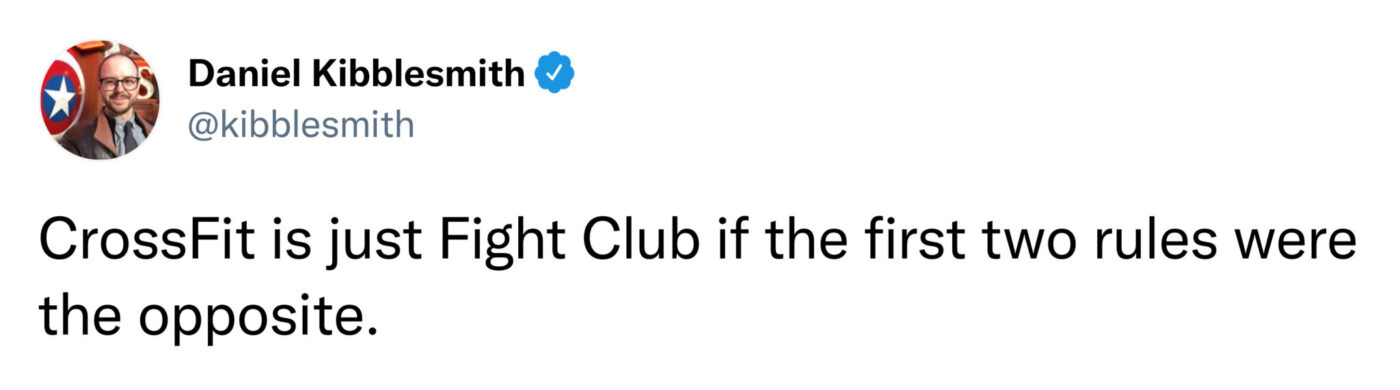
Task: Click the white checkmark inside blue badge
Action: [x=556, y=75]
